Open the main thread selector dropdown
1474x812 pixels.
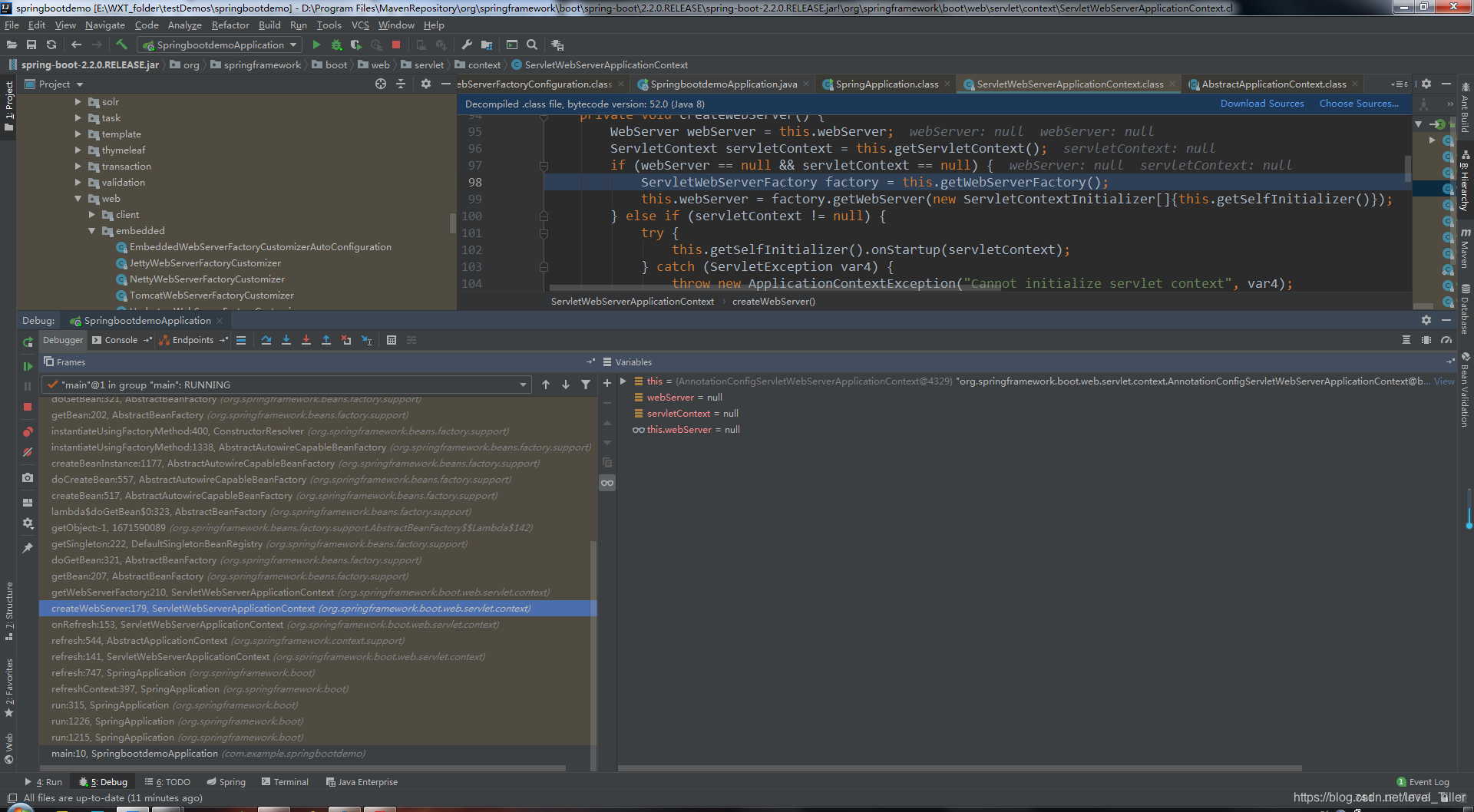287,385
